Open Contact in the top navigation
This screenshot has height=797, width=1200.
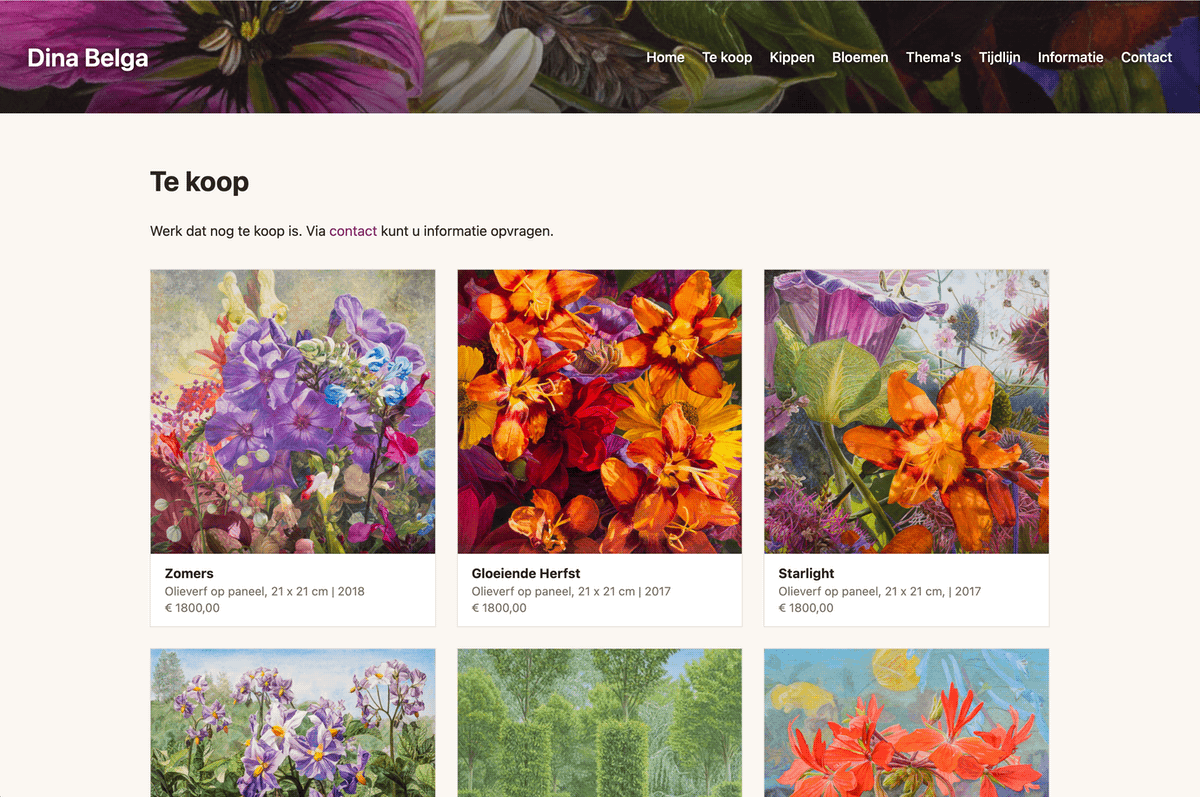[1146, 57]
